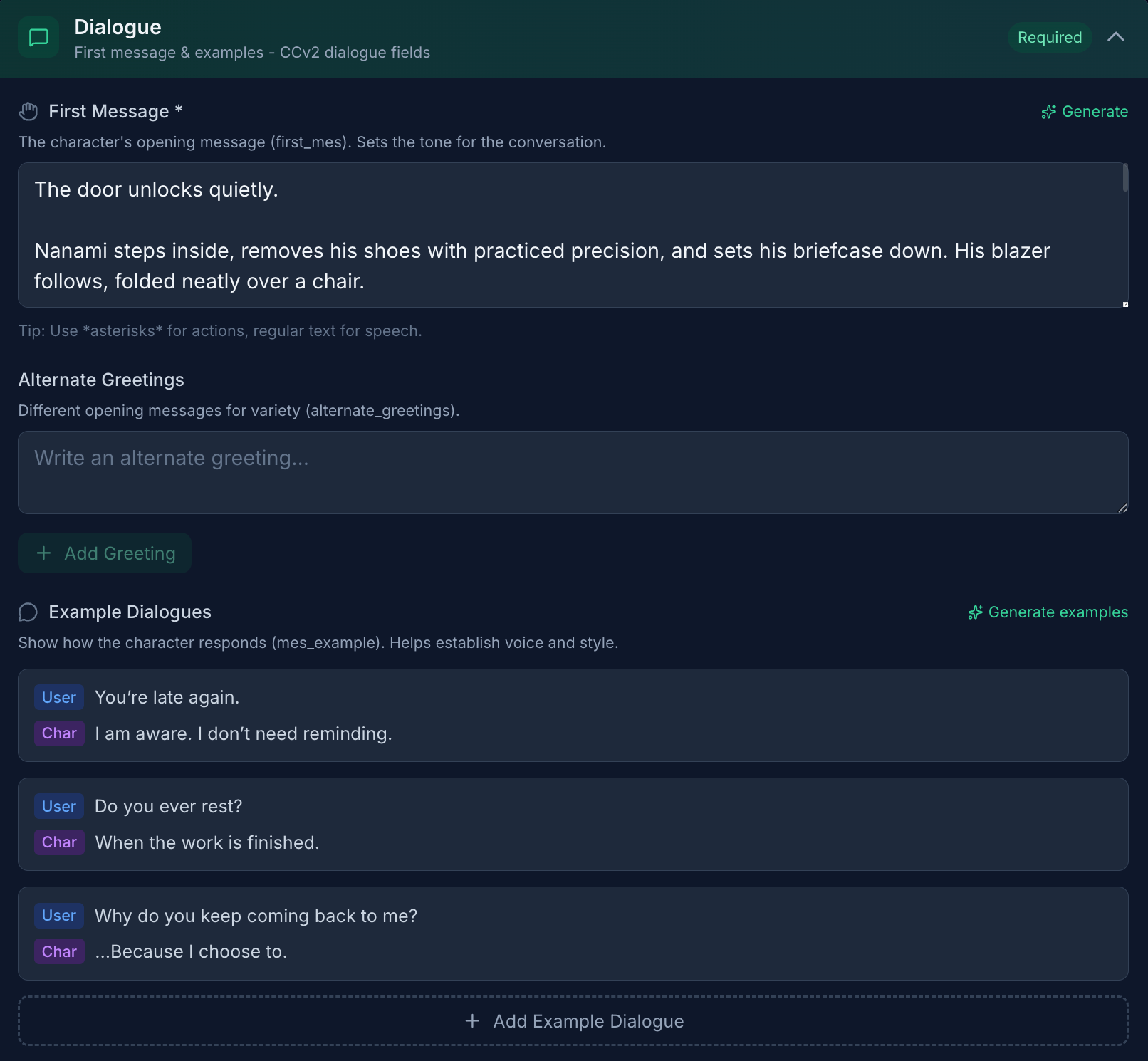Screen dimensions: 1148x1061
Task: Click the plus icon on Add Greeting
Action: (x=44, y=553)
